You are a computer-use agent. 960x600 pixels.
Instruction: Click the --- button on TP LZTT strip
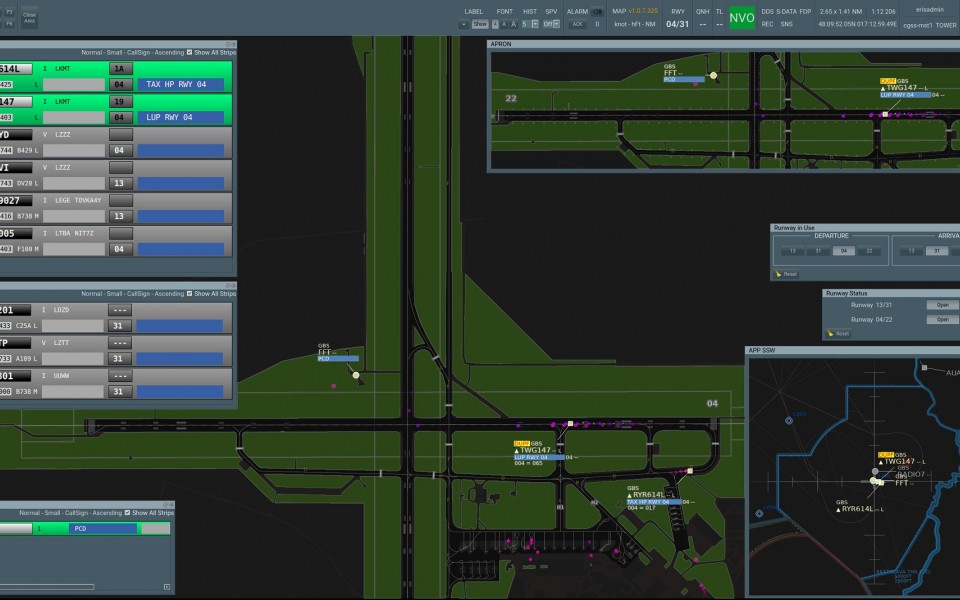(119, 343)
